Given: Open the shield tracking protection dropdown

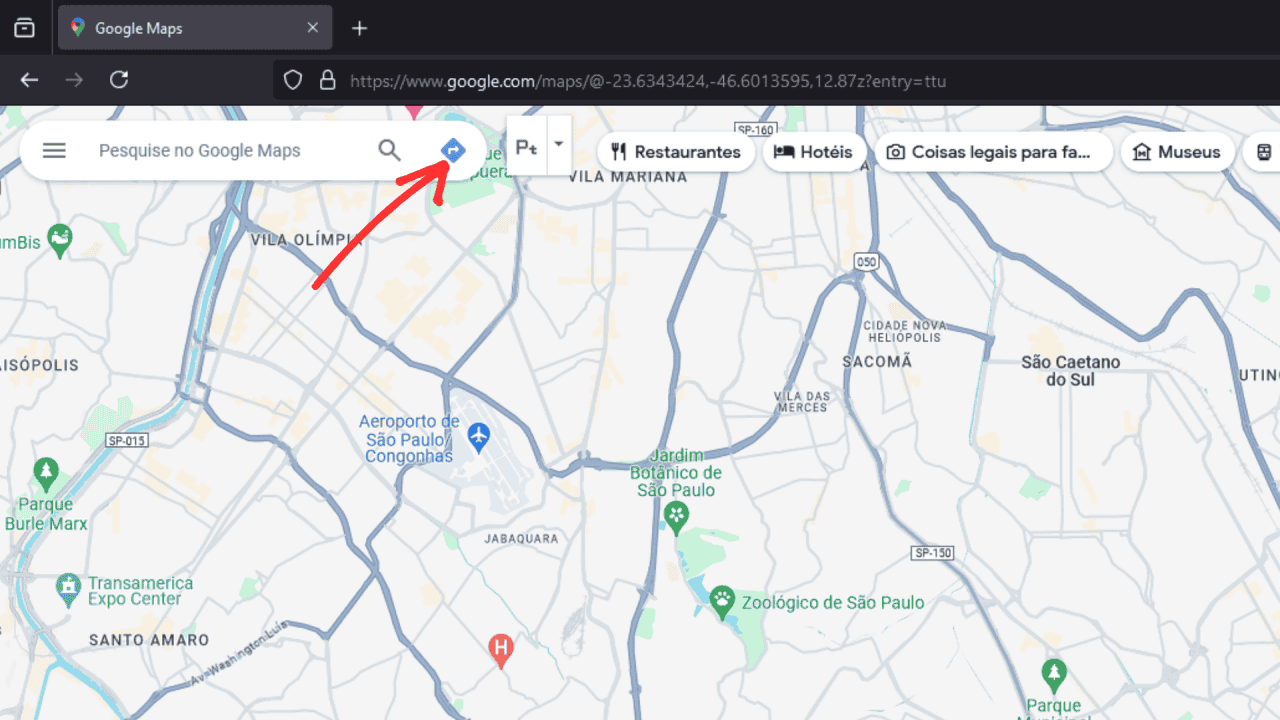Looking at the screenshot, I should click(292, 80).
